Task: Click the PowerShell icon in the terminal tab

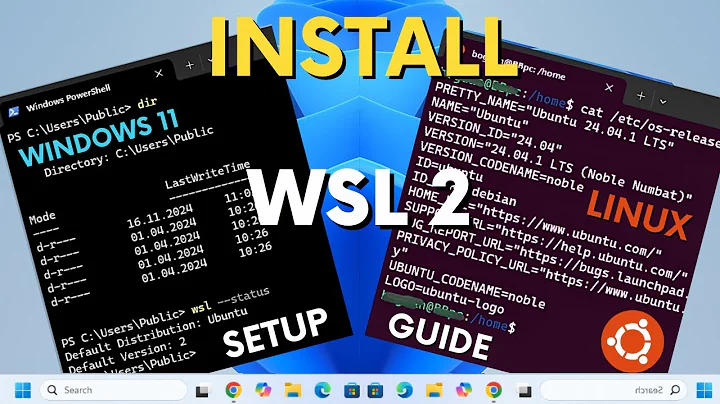Action: 13,112
